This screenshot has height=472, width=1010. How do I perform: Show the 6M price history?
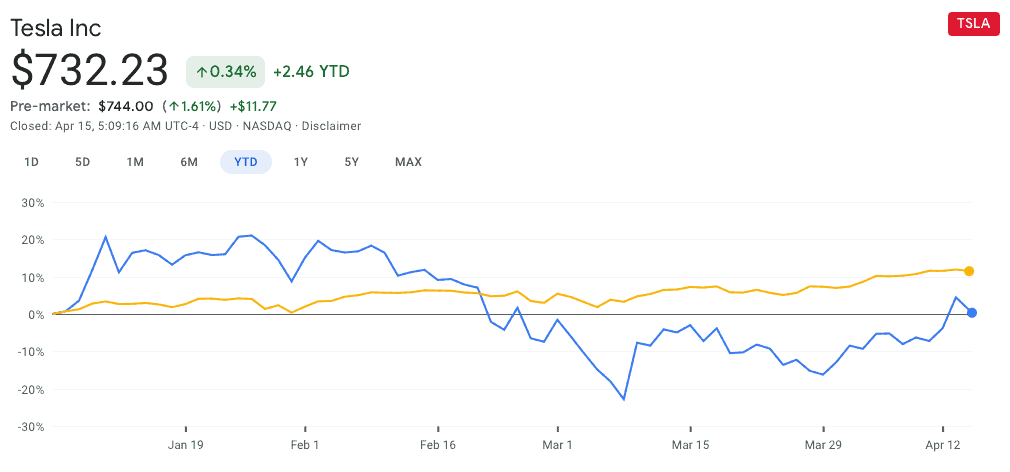point(189,162)
